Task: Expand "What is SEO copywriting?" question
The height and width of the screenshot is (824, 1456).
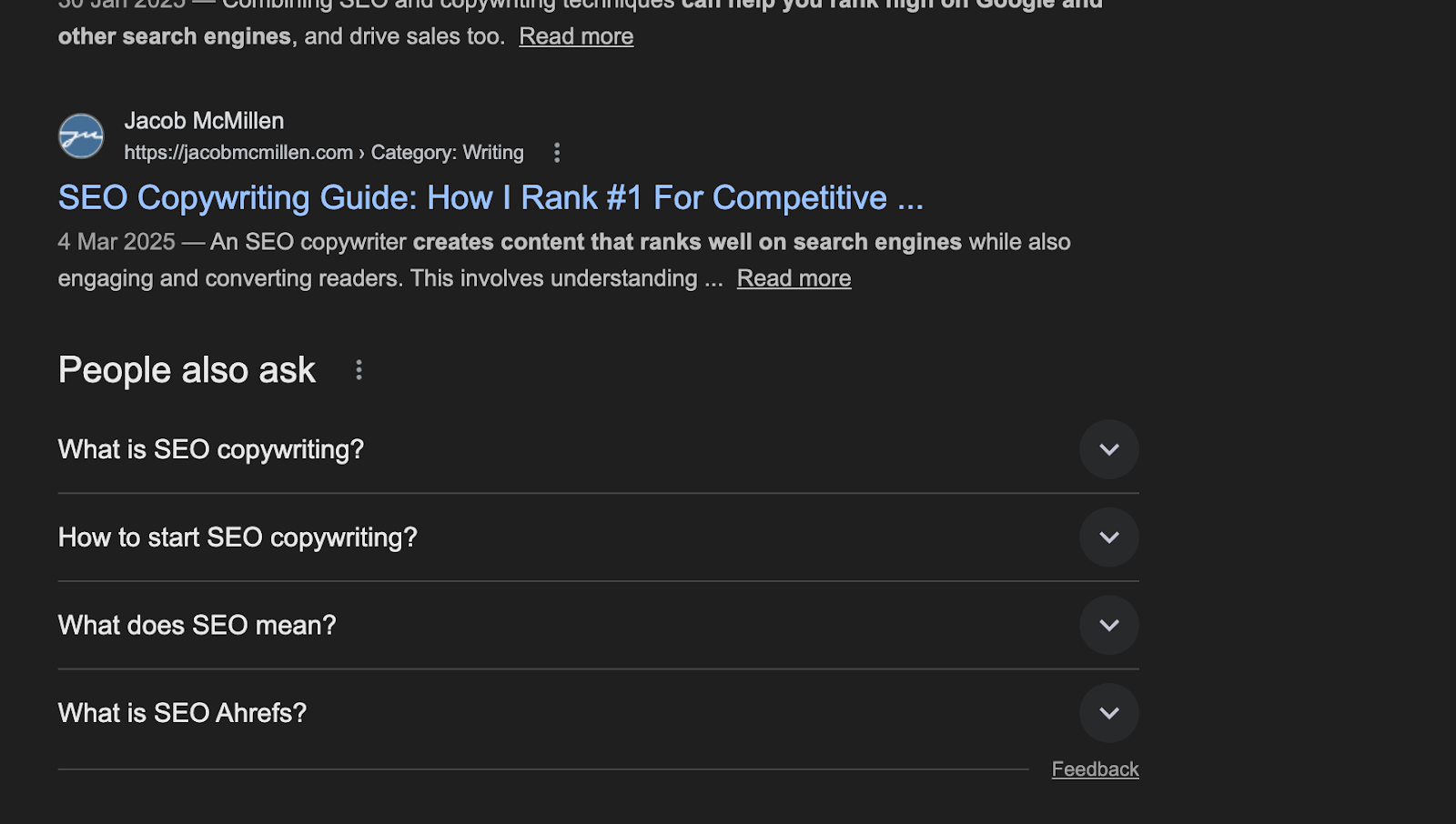Action: pos(1108,449)
